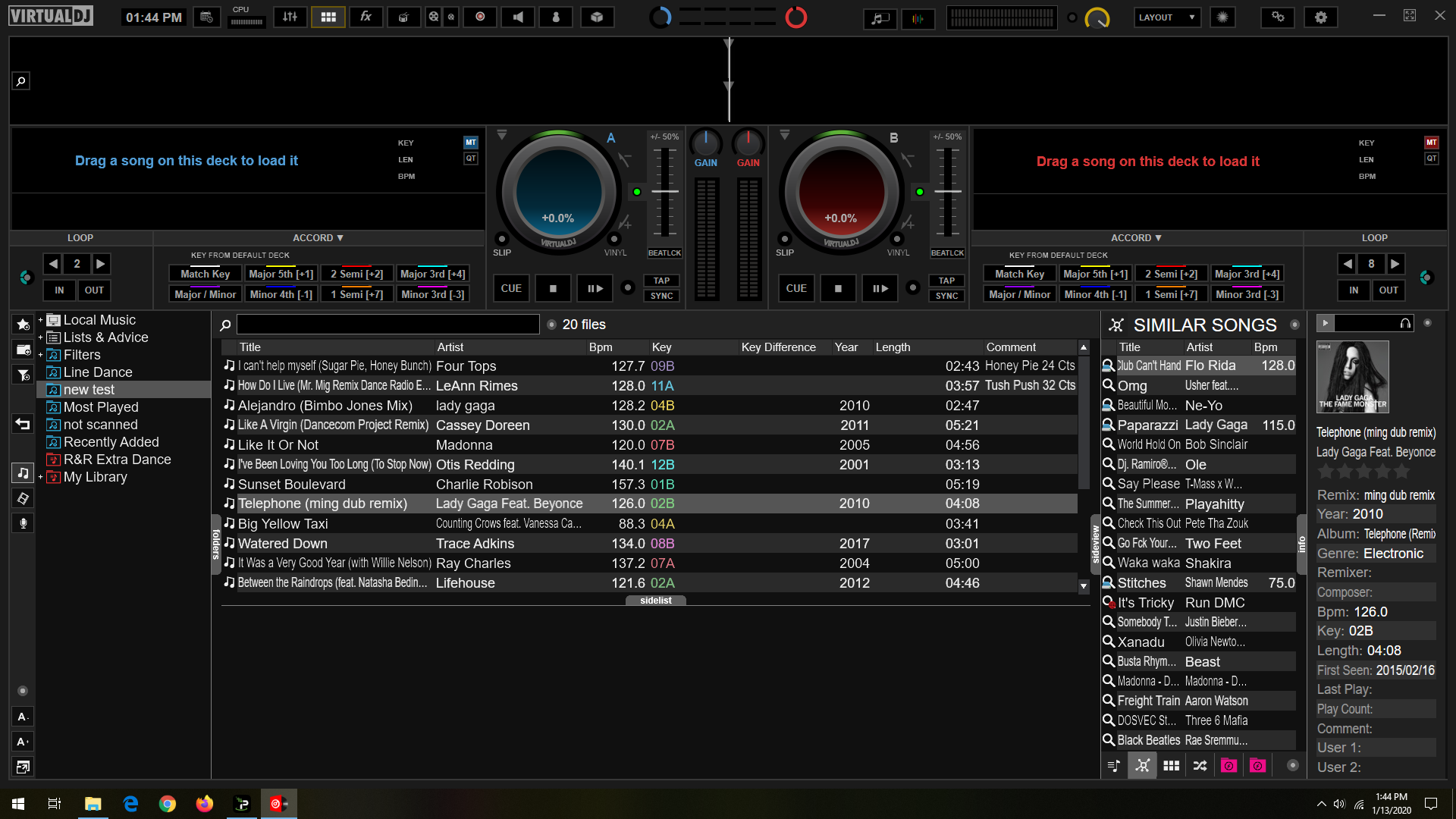
Task: Select the Most Played folder
Action: point(101,407)
